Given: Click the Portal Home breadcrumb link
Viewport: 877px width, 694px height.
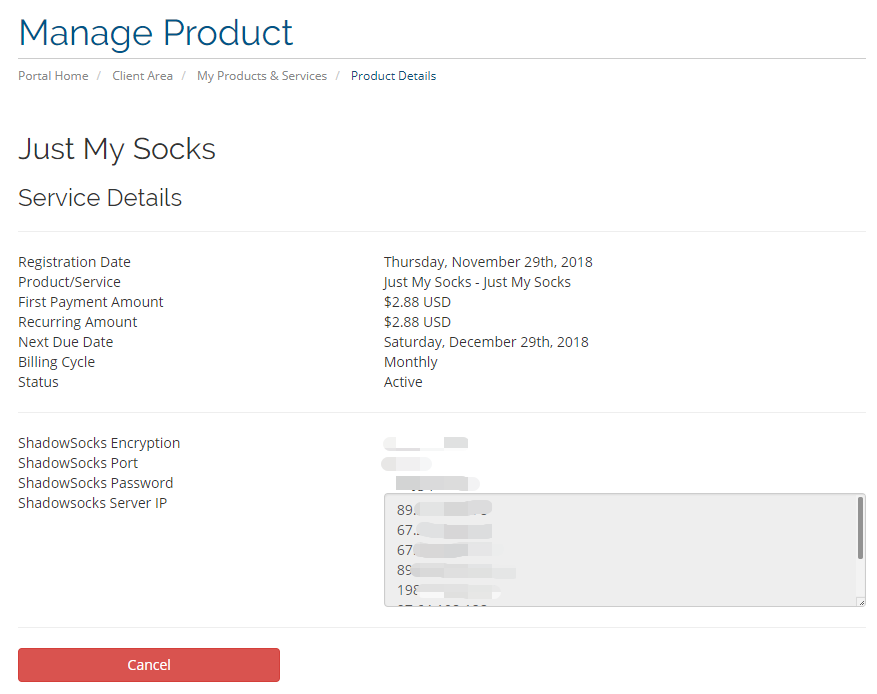Looking at the screenshot, I should pyautogui.click(x=53, y=76).
